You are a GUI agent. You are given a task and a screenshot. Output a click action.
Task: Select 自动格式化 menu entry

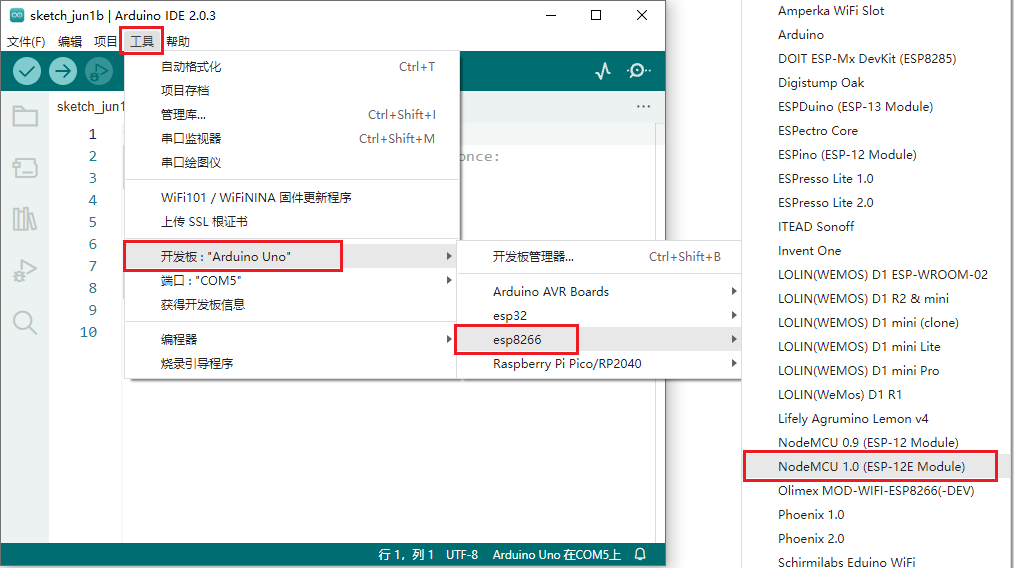click(292, 67)
